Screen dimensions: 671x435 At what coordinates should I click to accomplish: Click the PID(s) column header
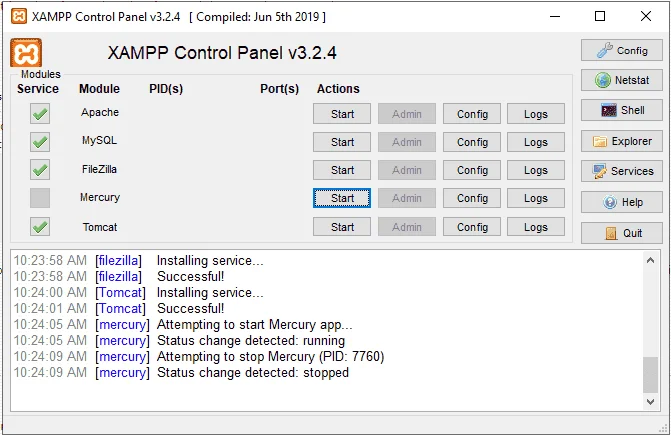point(166,89)
